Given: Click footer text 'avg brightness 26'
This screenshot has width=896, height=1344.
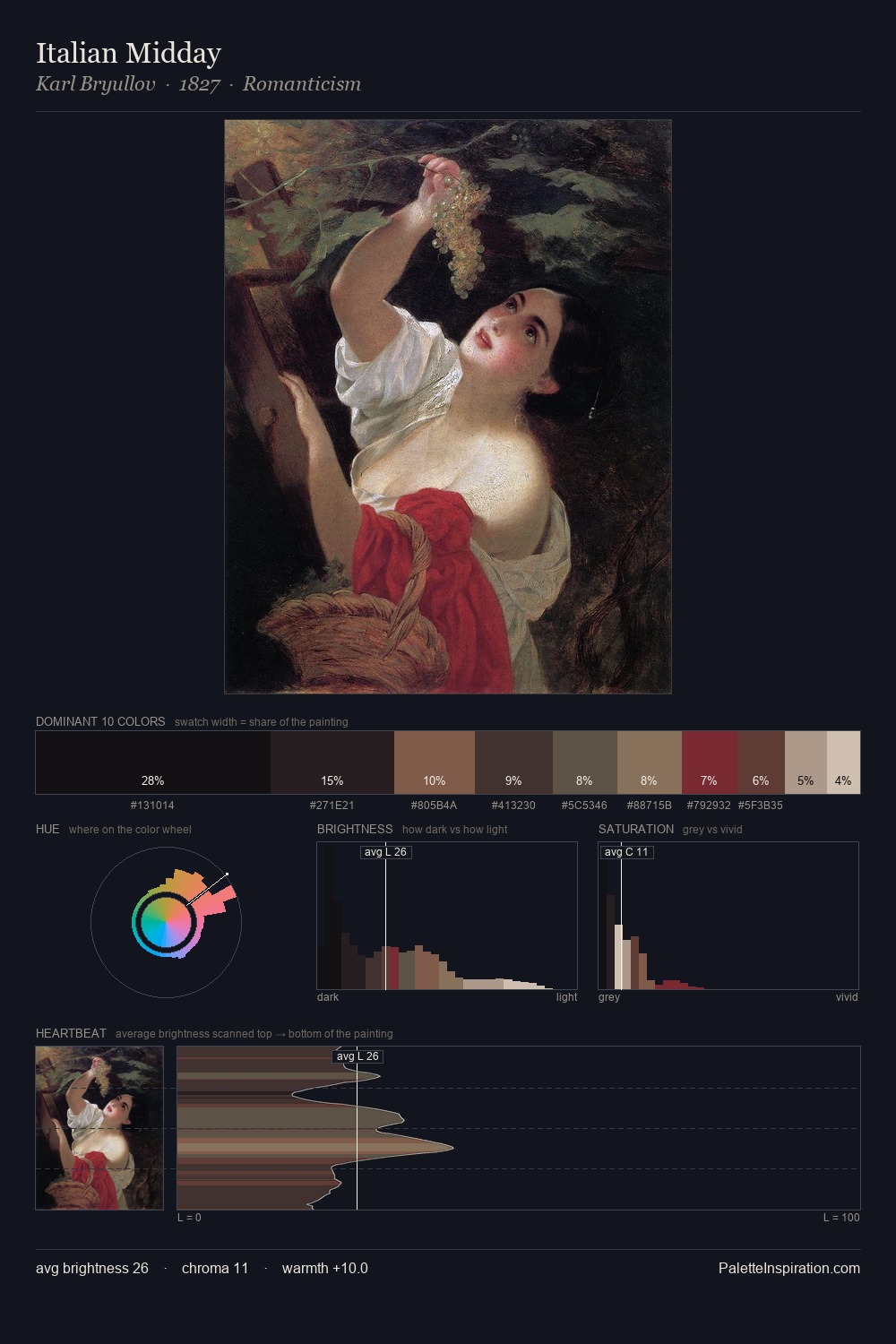Looking at the screenshot, I should coord(92,1269).
